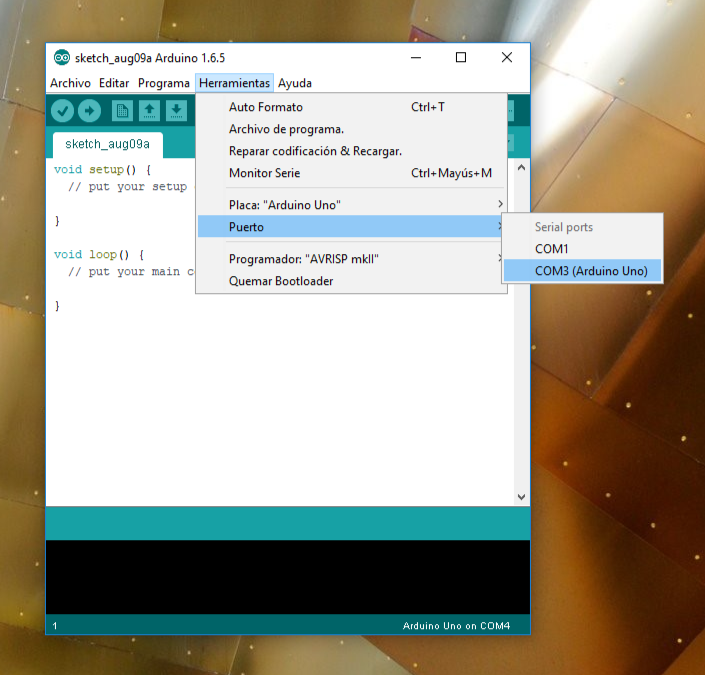Click the editor scrollbar down arrow
Viewport: 705px width, 675px height.
pyautogui.click(x=522, y=497)
